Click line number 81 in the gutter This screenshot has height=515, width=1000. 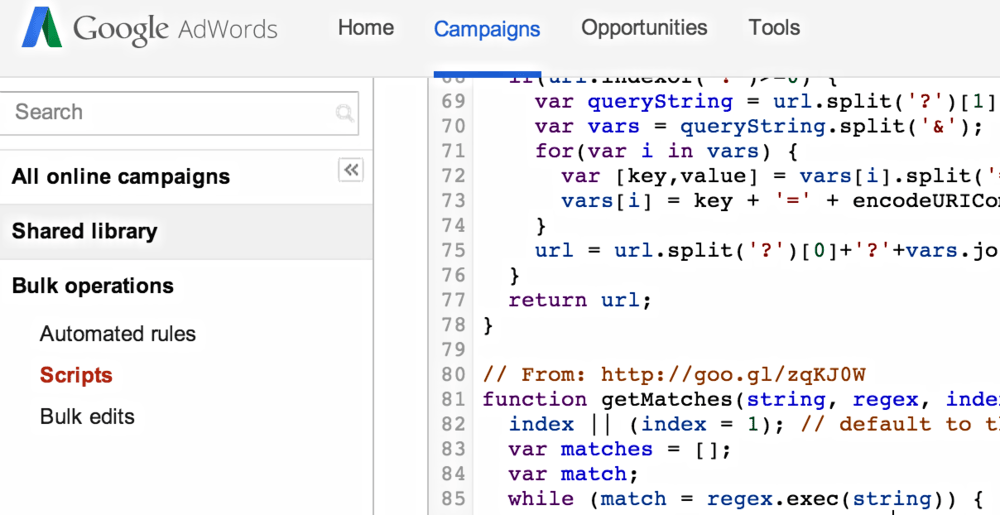[x=453, y=400]
